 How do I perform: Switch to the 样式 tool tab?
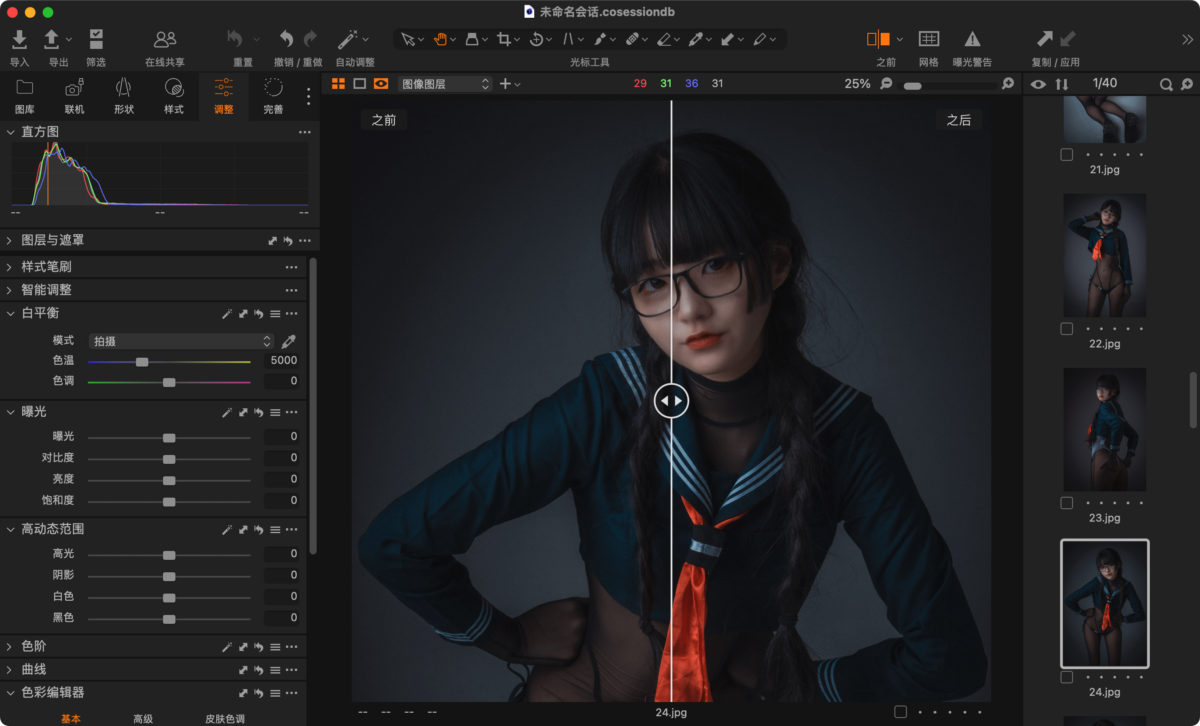point(173,95)
